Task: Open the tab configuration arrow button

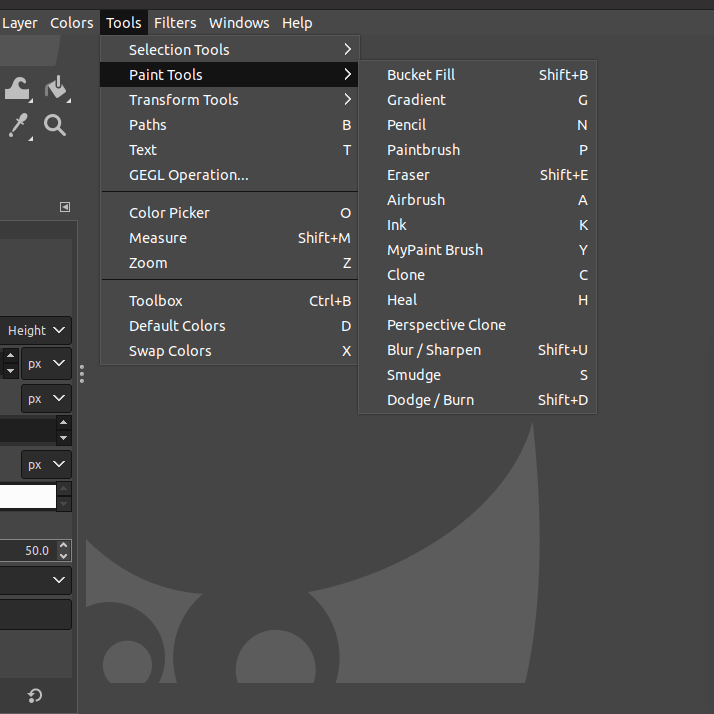Action: (x=65, y=207)
